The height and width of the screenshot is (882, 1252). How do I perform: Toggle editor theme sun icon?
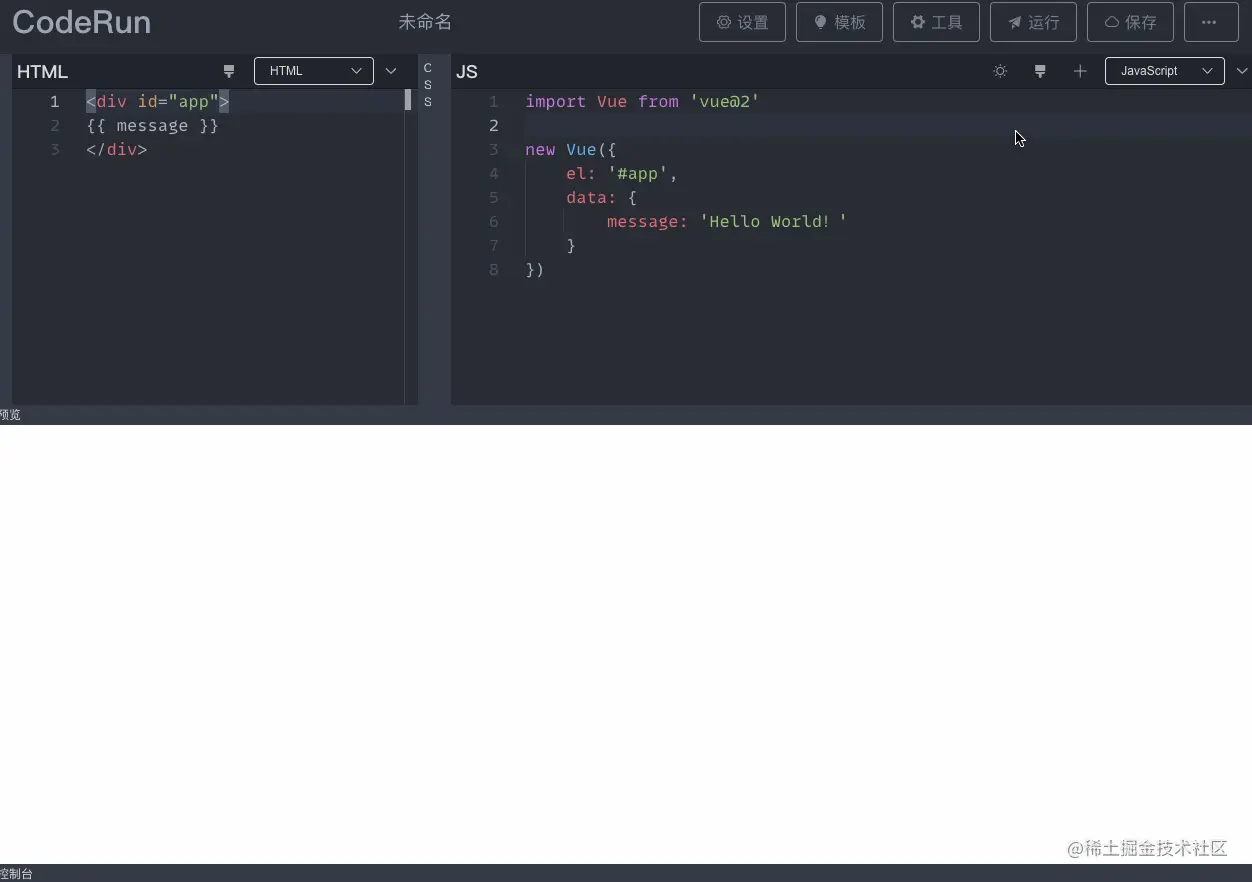(1000, 71)
